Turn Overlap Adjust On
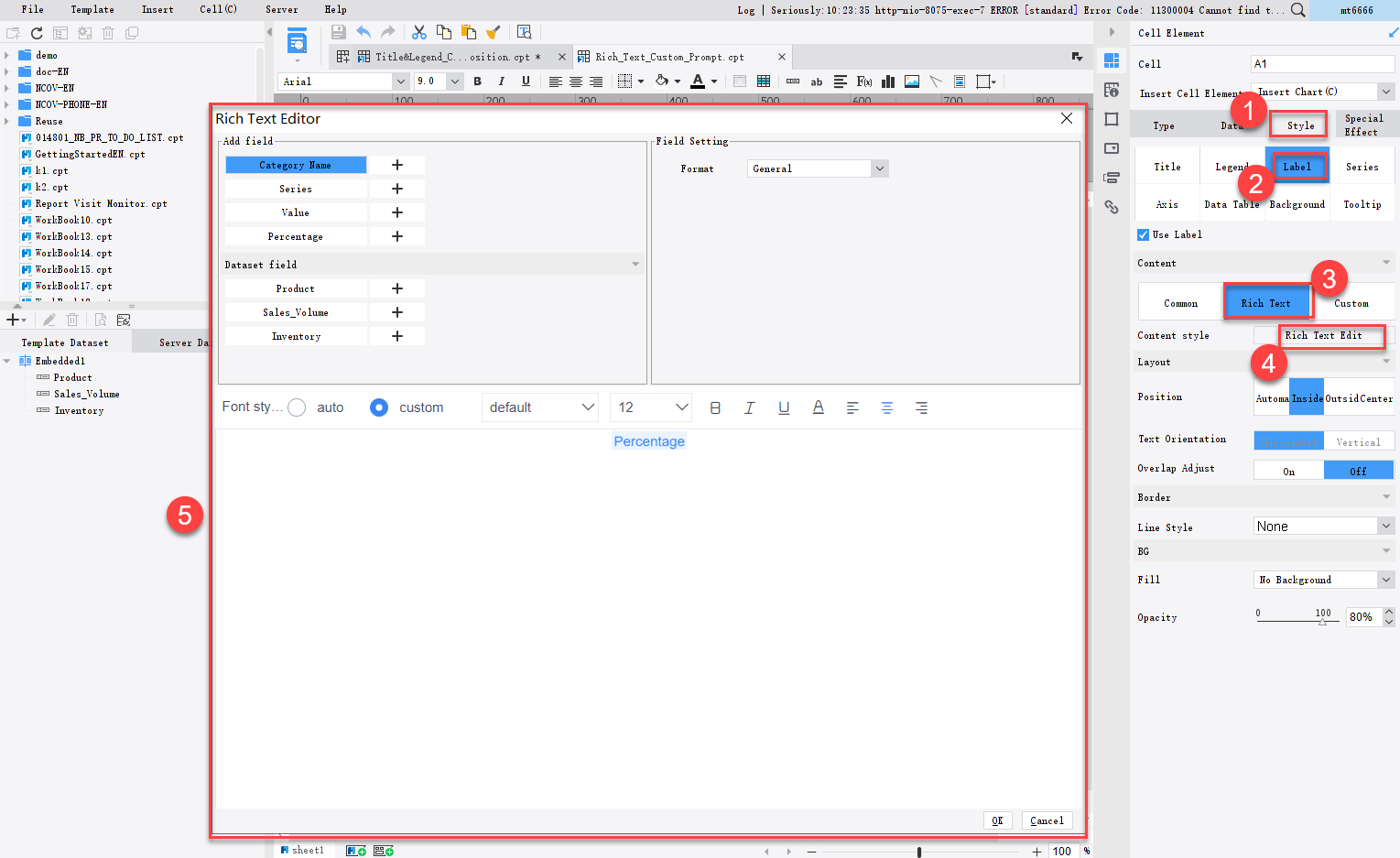This screenshot has height=858, width=1400. point(1288,471)
